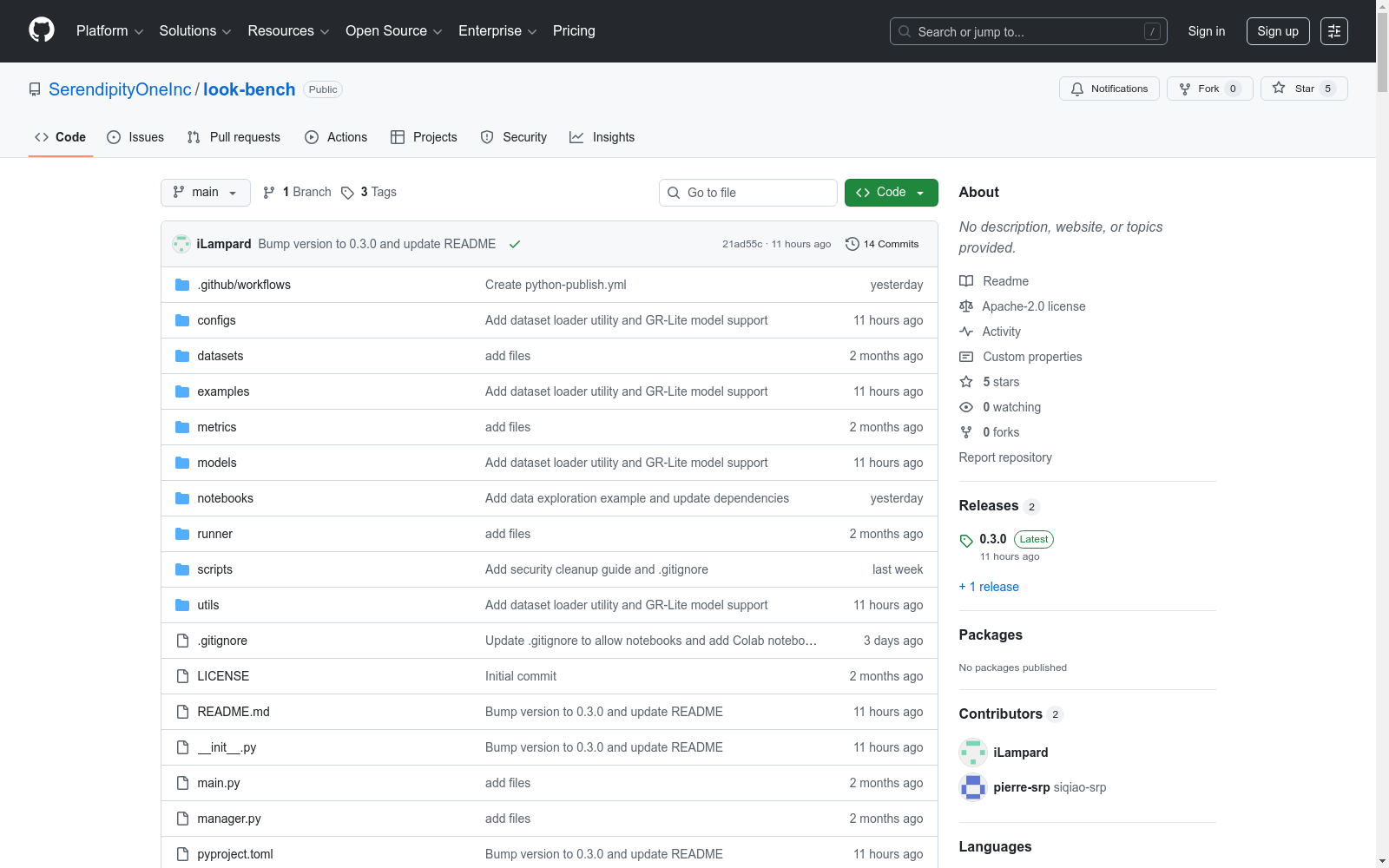Image resolution: width=1389 pixels, height=868 pixels.
Task: Click the datasets folder icon
Action: [182, 356]
